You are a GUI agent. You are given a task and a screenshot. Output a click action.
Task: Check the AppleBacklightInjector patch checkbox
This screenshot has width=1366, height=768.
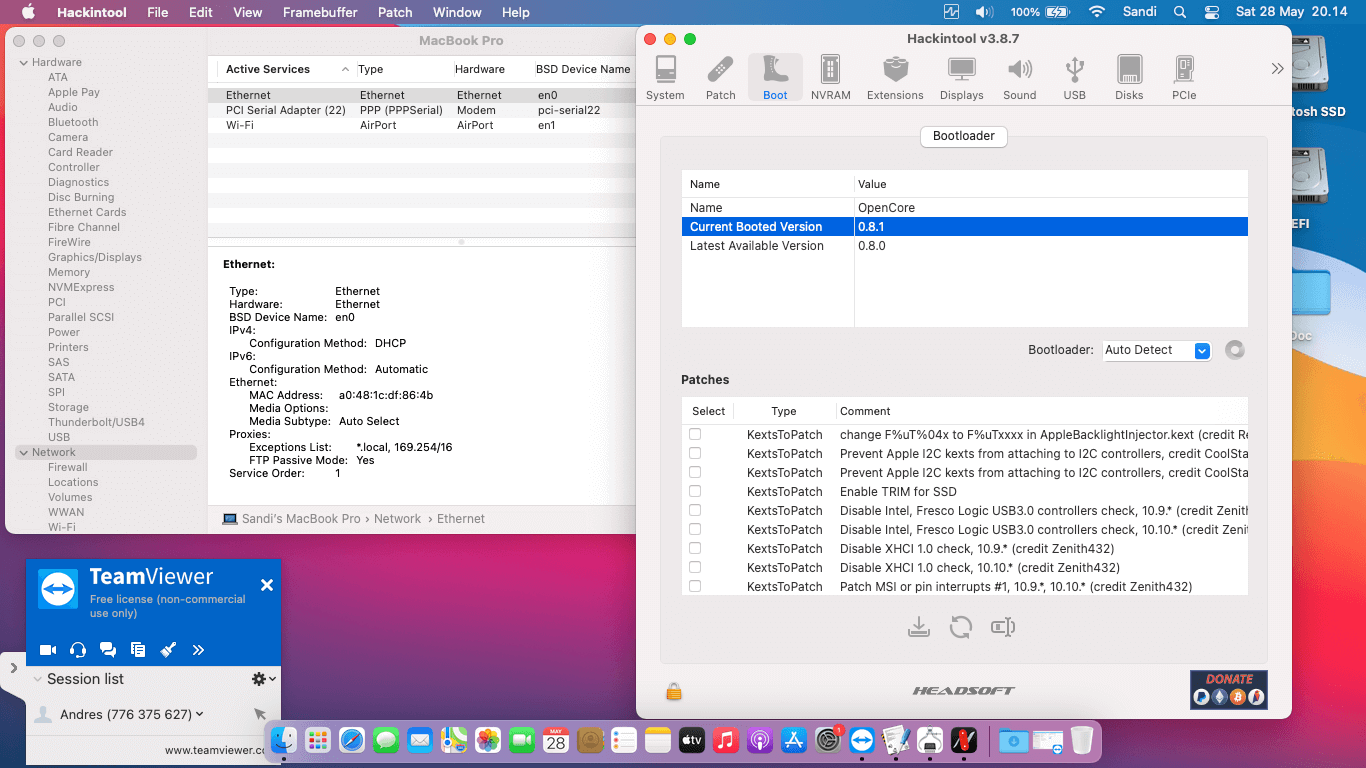pyautogui.click(x=695, y=434)
